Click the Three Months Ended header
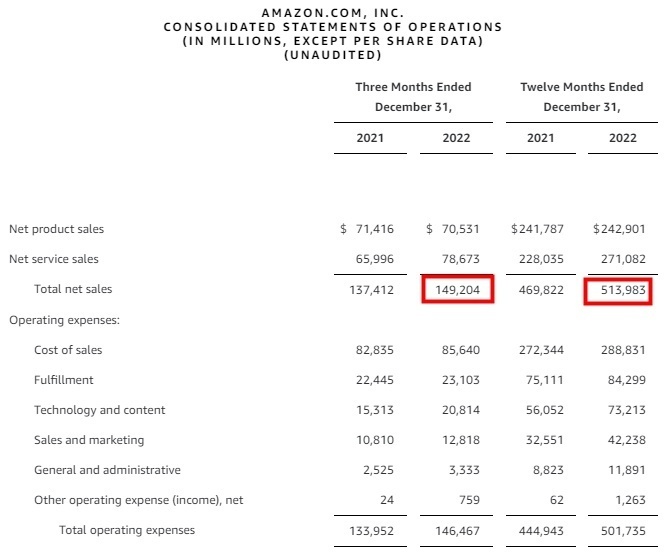 pyautogui.click(x=413, y=87)
